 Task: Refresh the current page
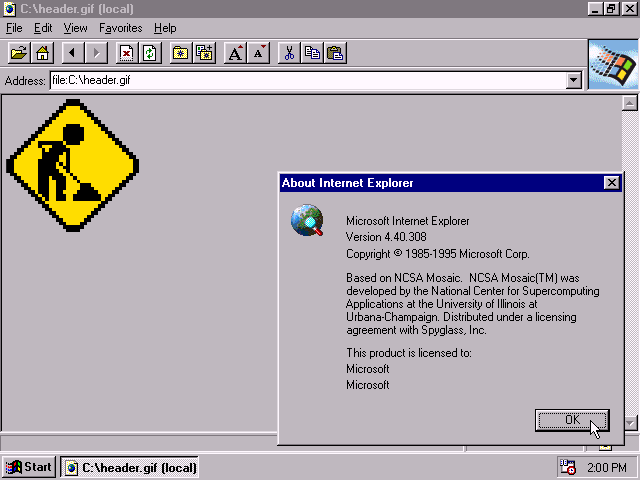click(150, 53)
